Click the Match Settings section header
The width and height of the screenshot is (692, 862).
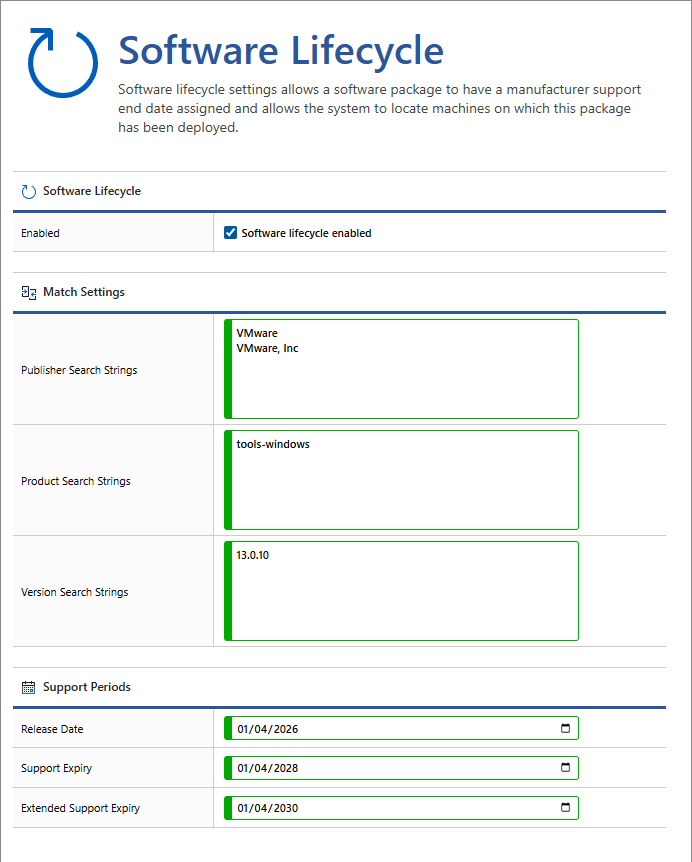coord(84,293)
